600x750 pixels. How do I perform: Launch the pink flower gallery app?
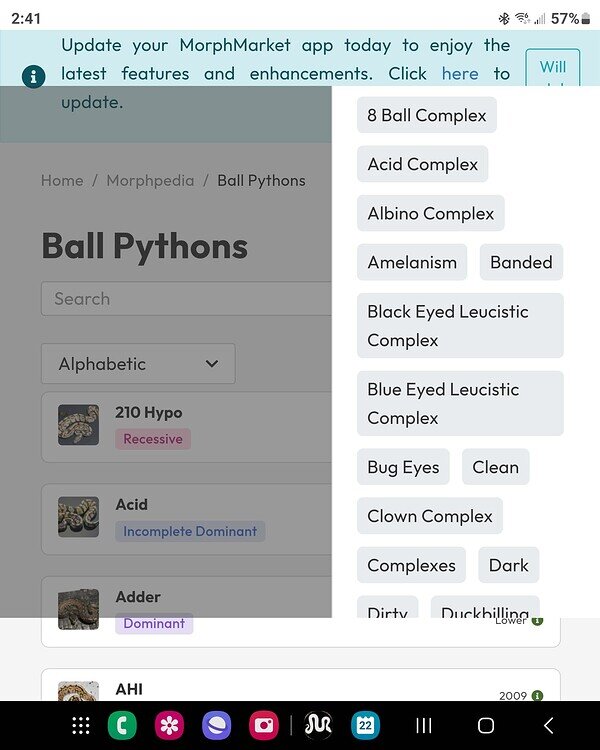170,726
